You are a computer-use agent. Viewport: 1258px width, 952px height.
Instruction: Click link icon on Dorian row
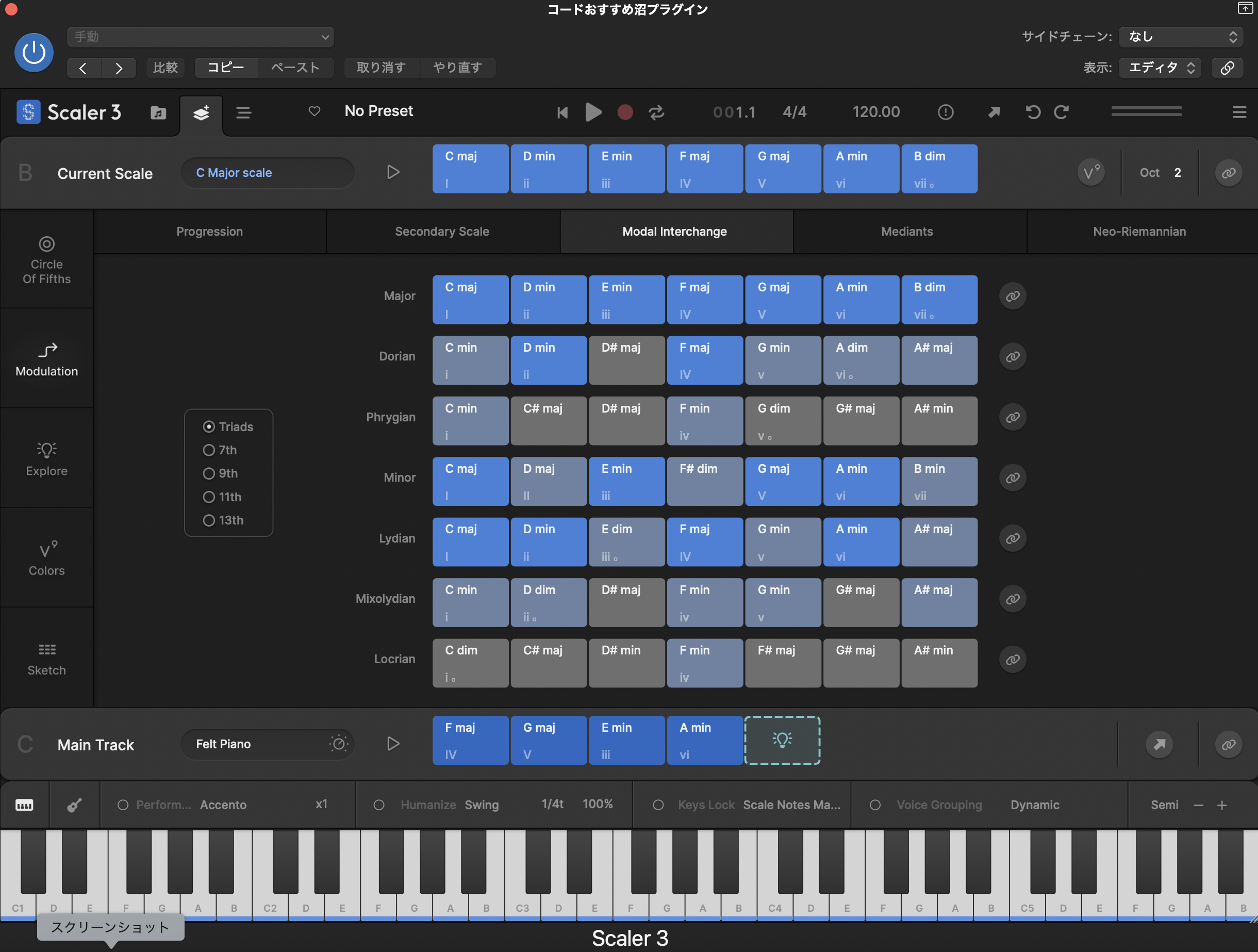point(1013,356)
